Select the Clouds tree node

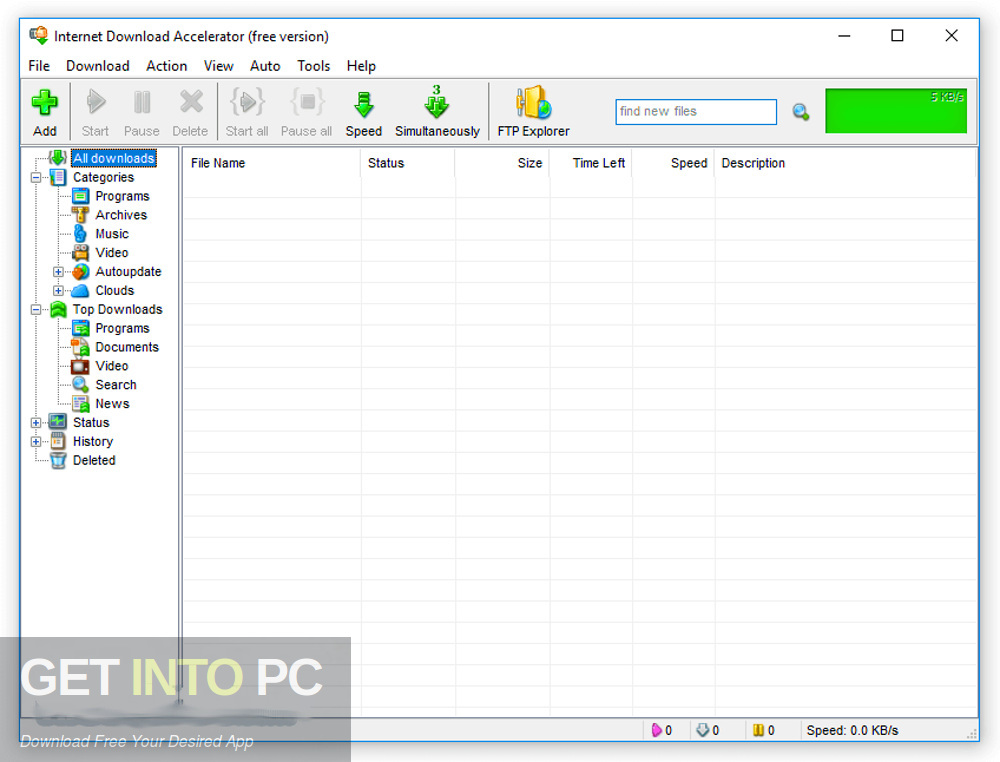point(115,290)
